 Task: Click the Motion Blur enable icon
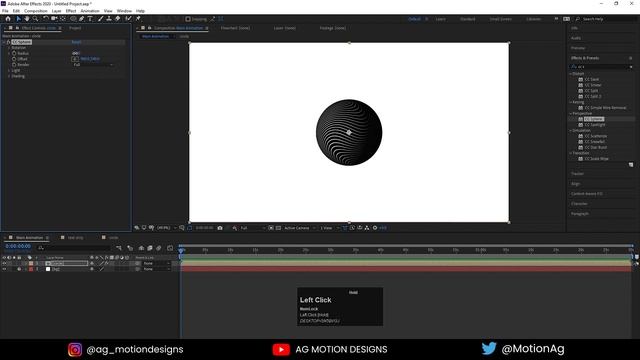point(159,248)
